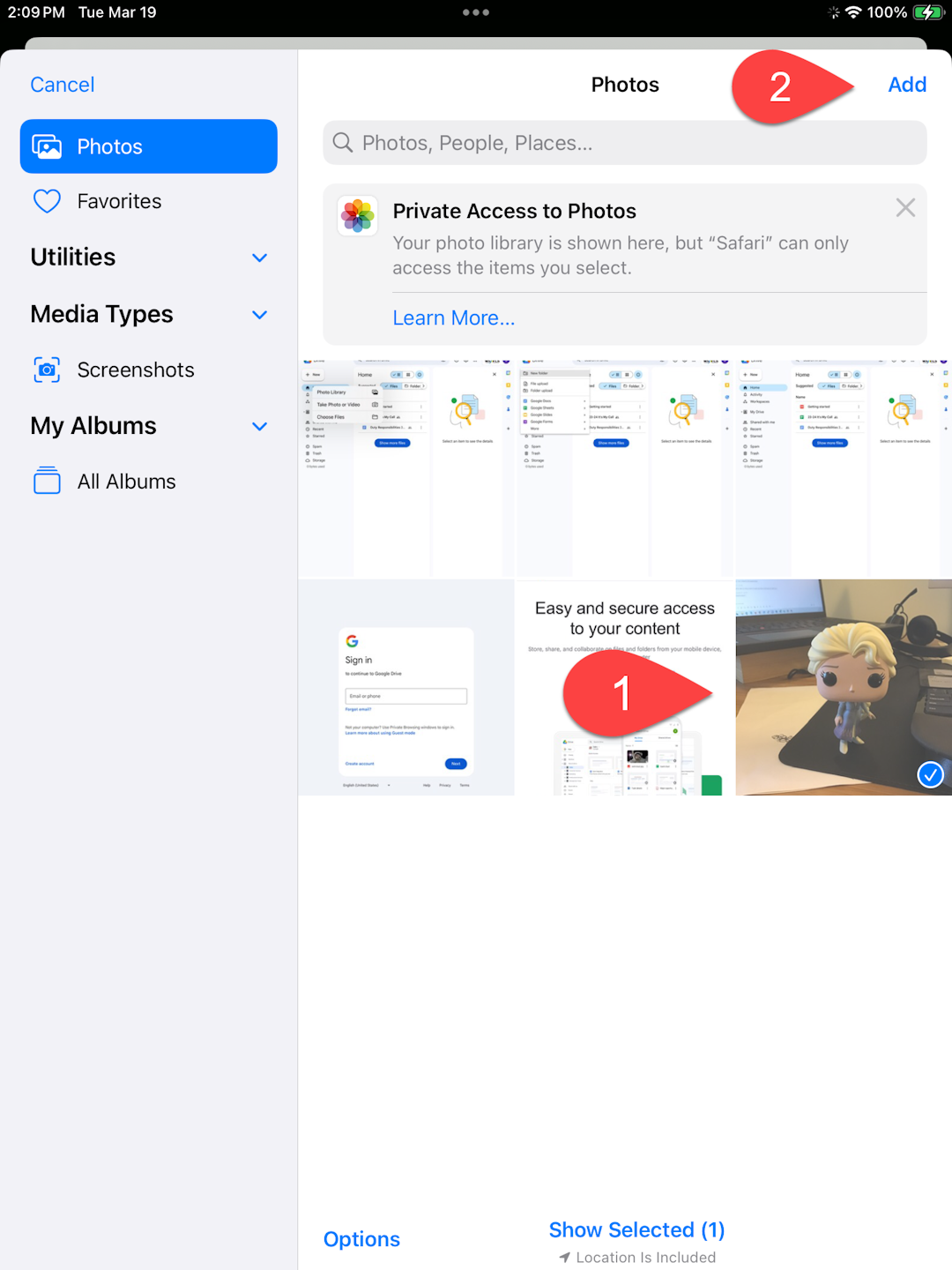Select the Photos sidebar item

coord(149,146)
